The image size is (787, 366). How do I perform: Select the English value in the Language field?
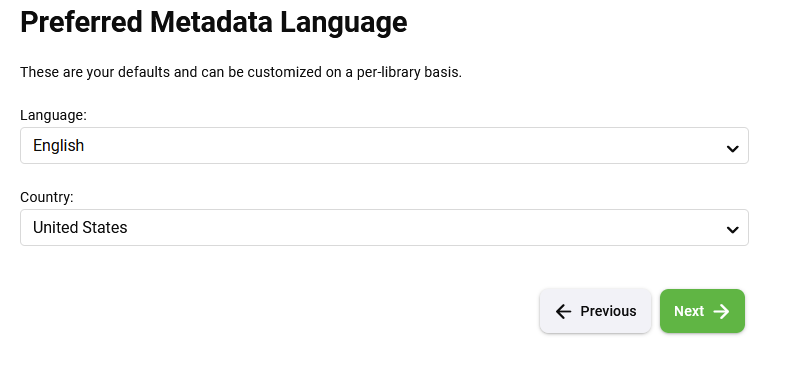click(58, 146)
